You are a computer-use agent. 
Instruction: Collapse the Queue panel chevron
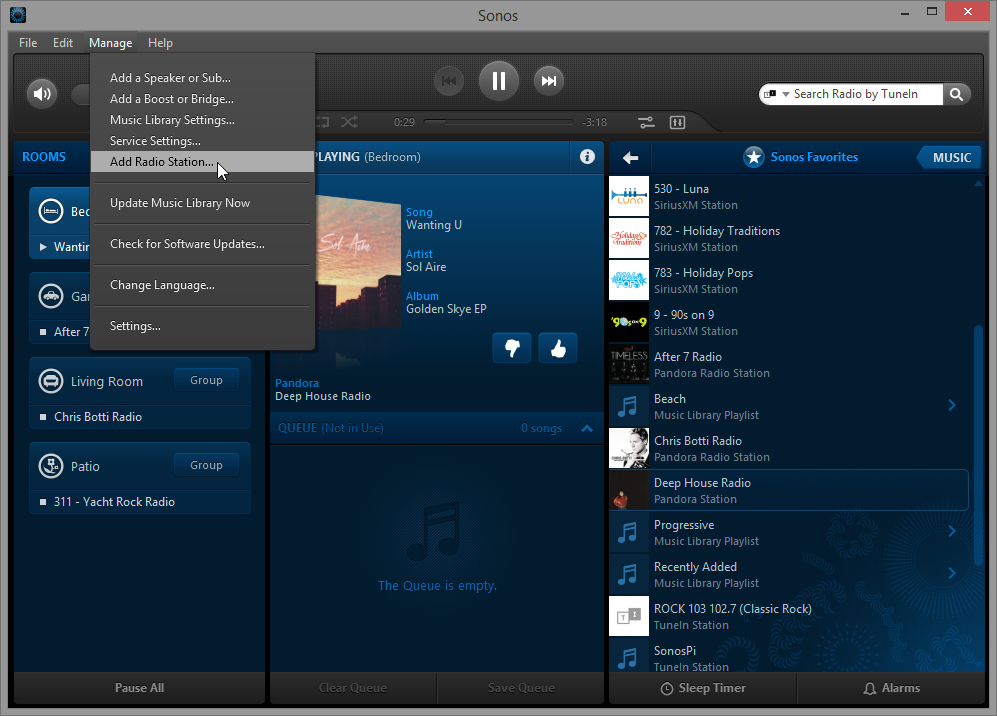coord(587,429)
